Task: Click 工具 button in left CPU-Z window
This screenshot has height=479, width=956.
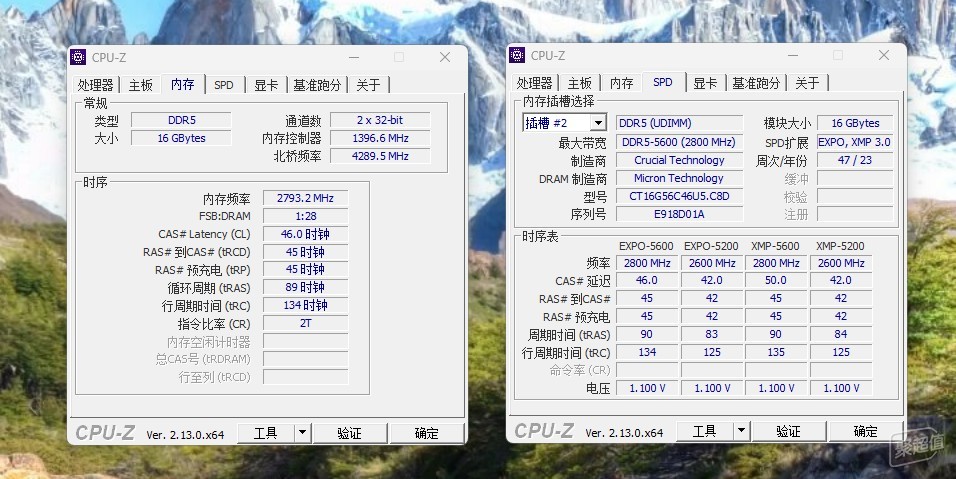Action: [266, 433]
